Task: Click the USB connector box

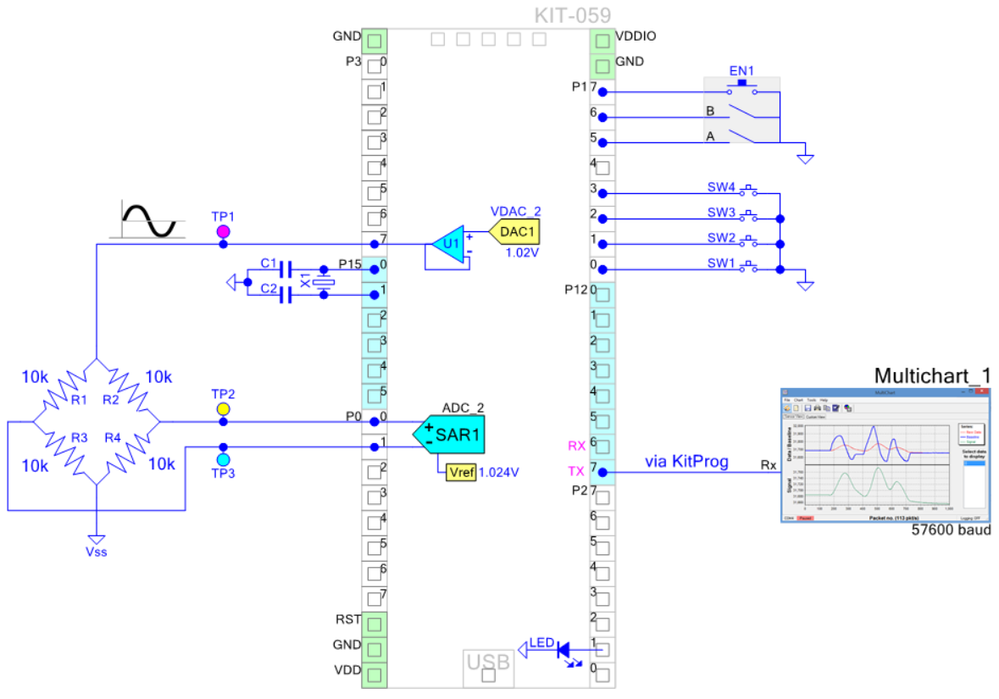Action: [488, 664]
